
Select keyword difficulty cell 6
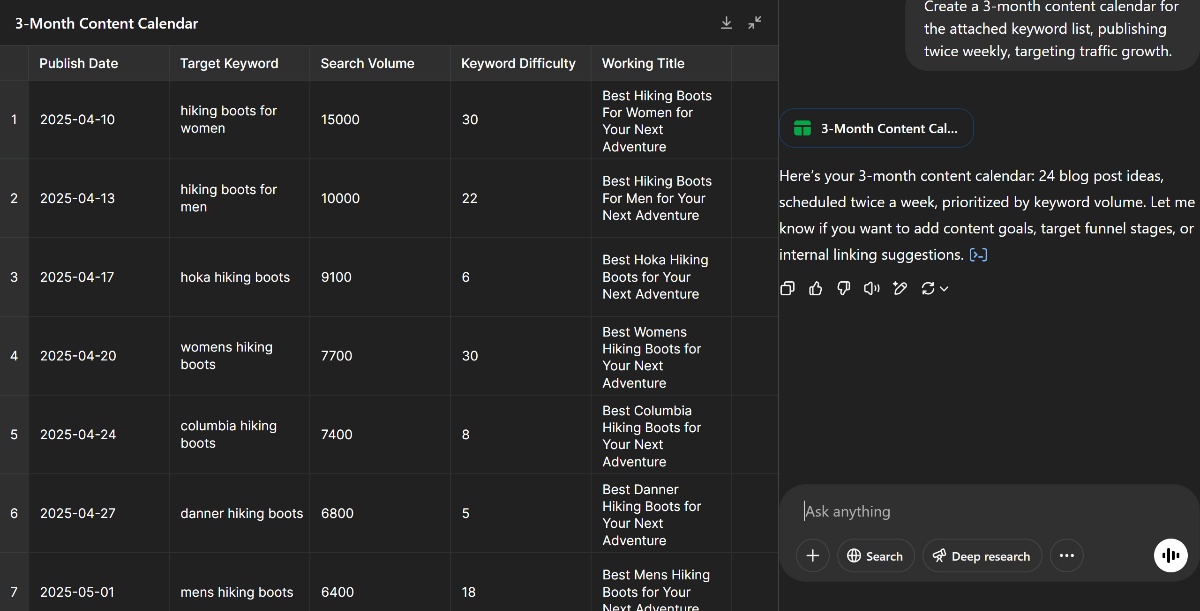tap(520, 277)
